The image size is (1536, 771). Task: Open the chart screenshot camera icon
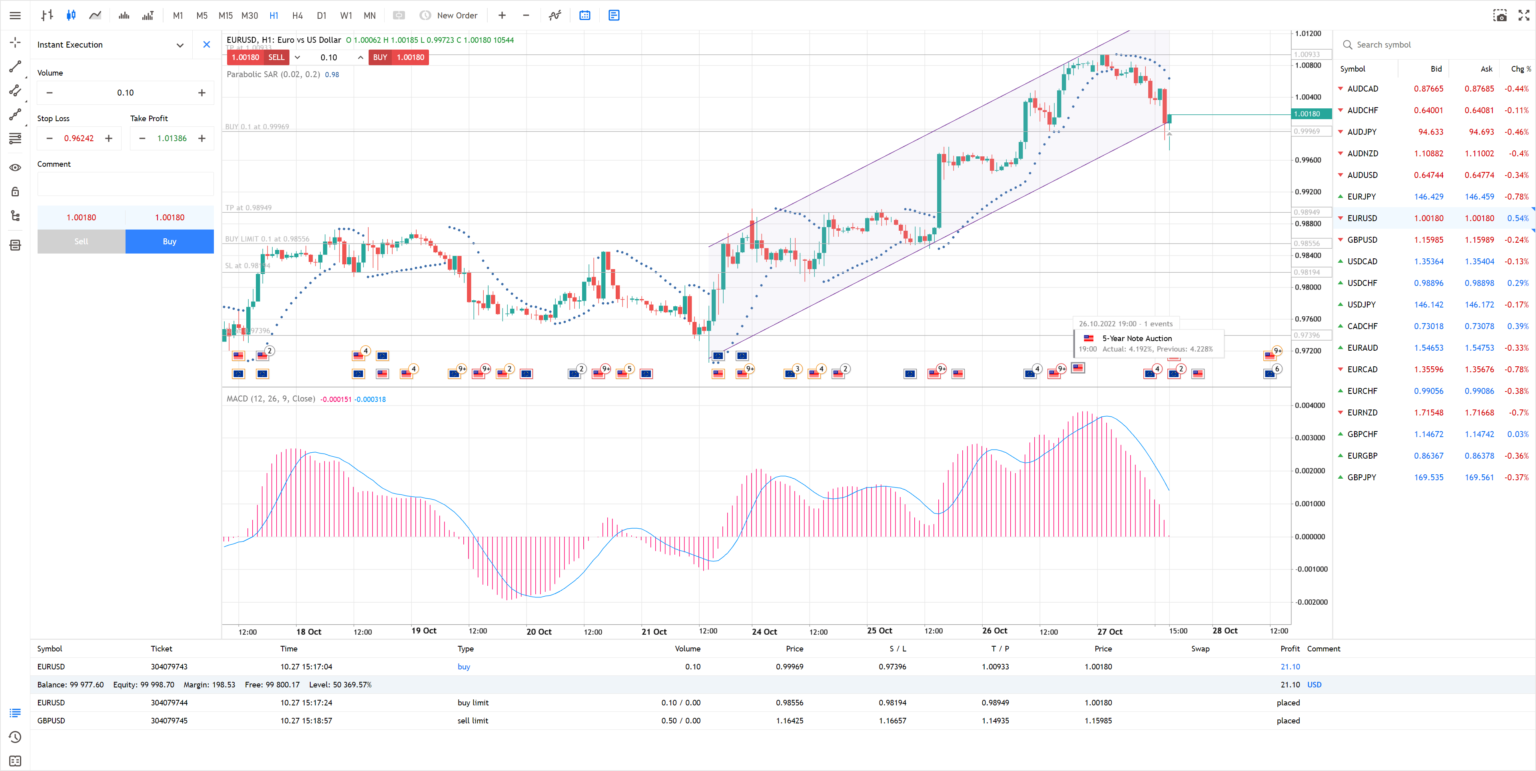(1501, 14)
